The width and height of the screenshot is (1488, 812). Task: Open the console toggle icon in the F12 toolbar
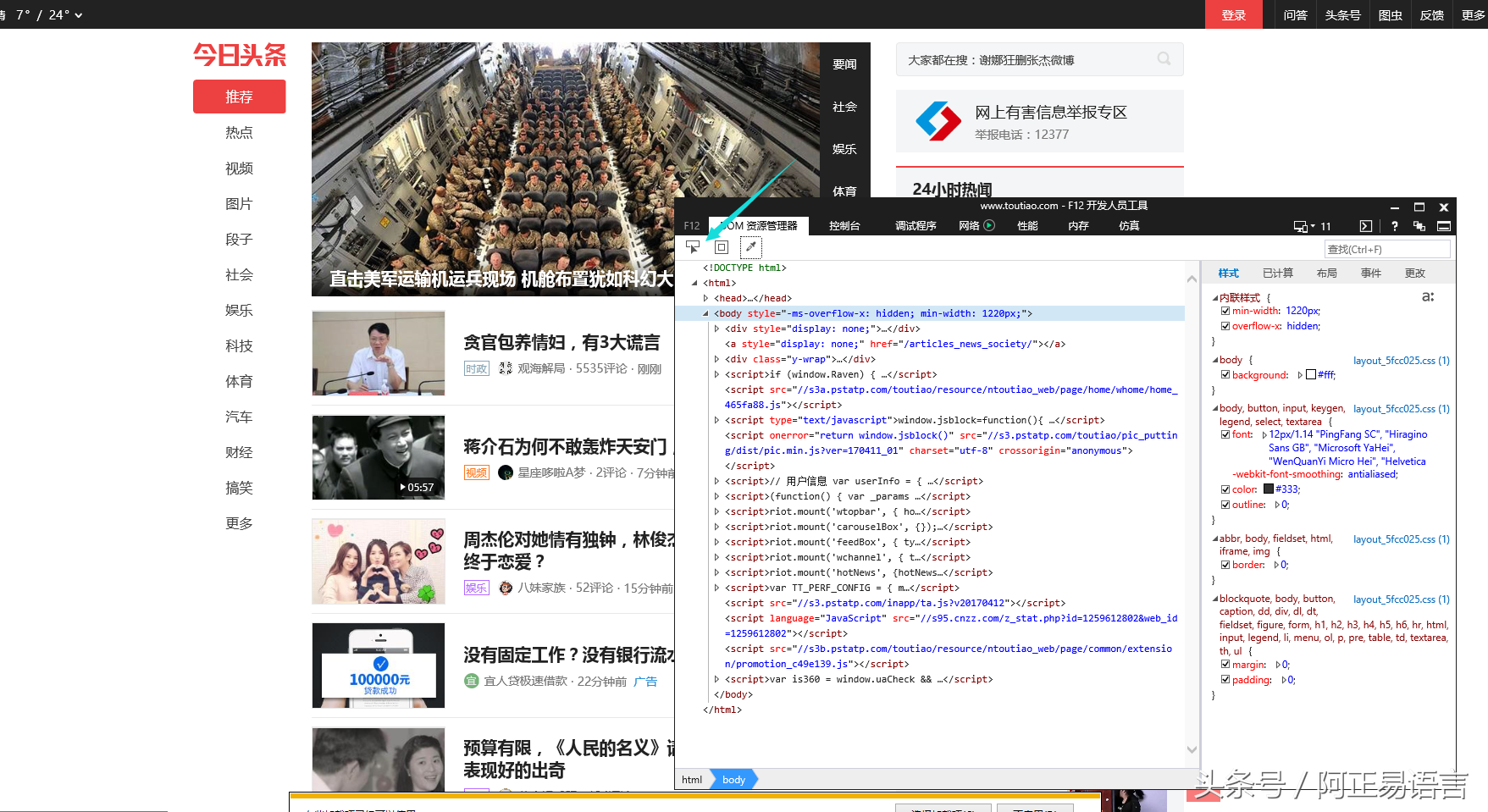coord(1365,226)
